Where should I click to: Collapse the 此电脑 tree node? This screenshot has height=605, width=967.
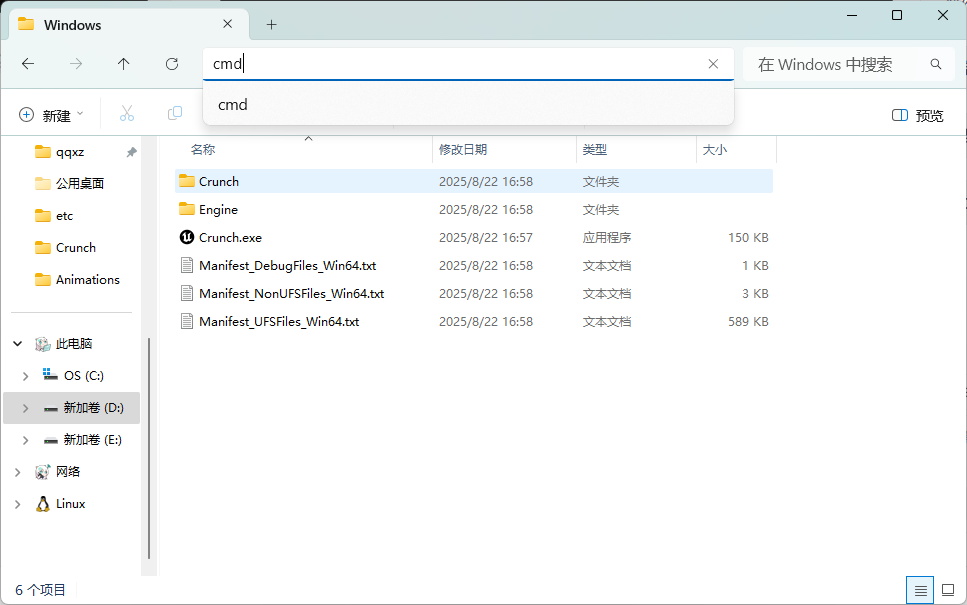[x=18, y=344]
